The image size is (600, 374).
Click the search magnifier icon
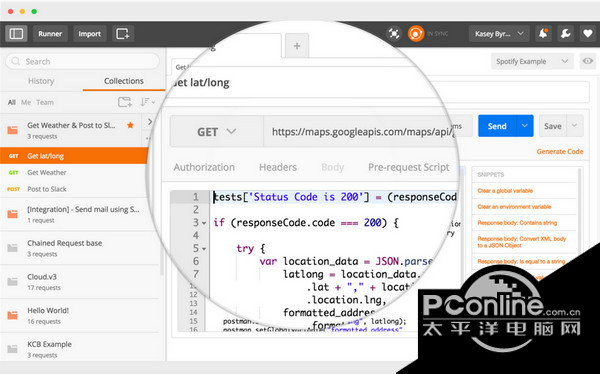[x=16, y=61]
